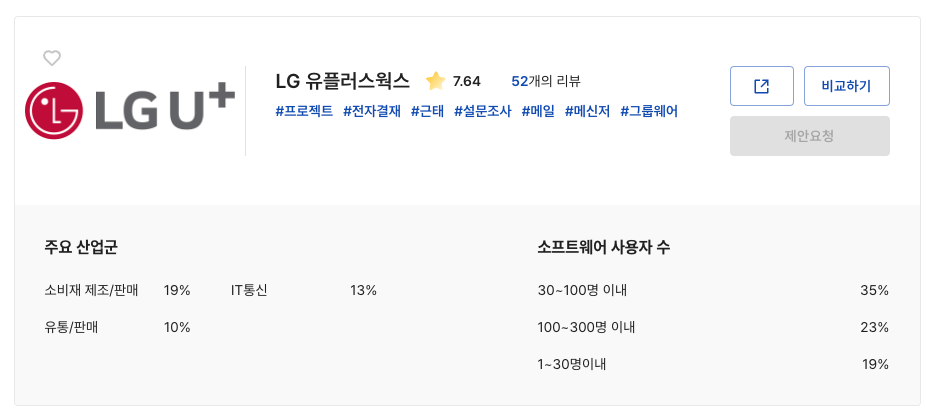This screenshot has width=926, height=416.
Task: Toggle the heart favorite icon
Action: pyautogui.click(x=52, y=58)
